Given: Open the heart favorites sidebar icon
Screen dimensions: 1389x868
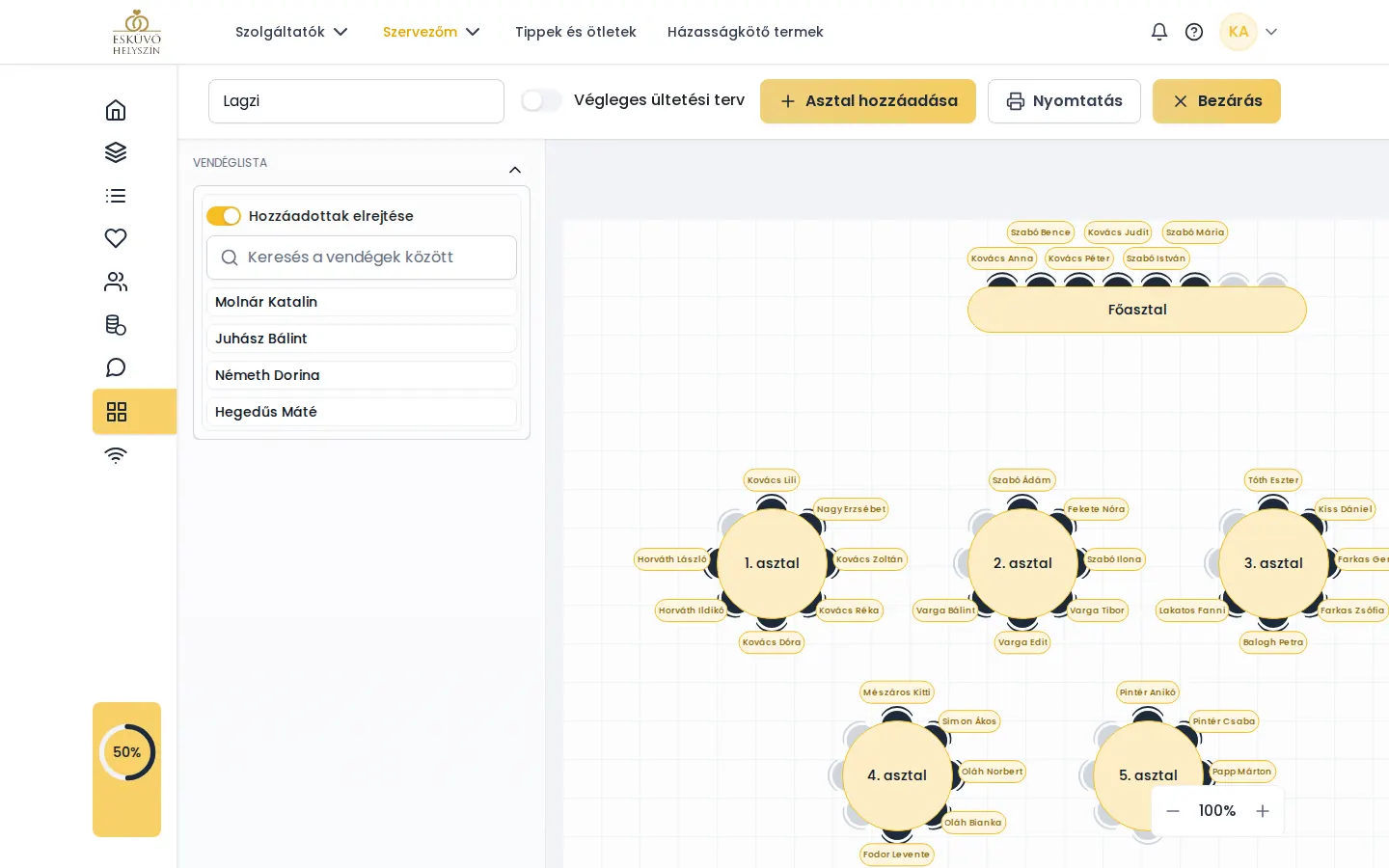Looking at the screenshot, I should pos(116,238).
